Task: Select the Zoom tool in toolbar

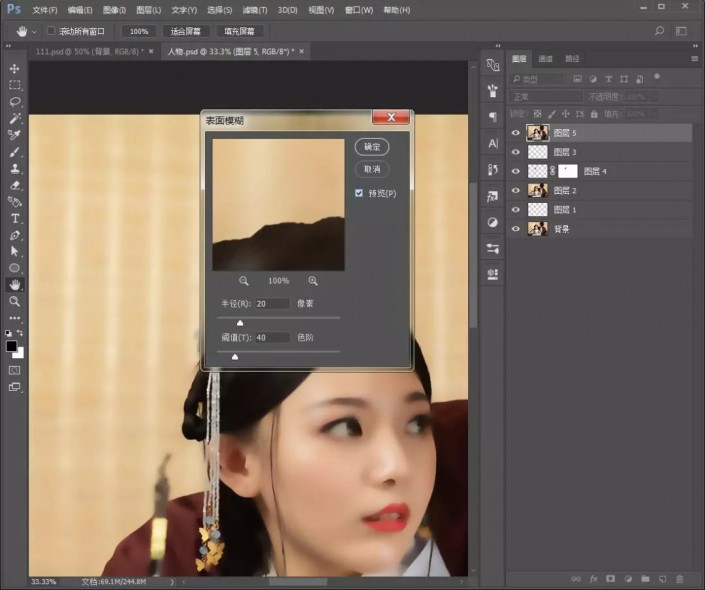Action: point(14,301)
